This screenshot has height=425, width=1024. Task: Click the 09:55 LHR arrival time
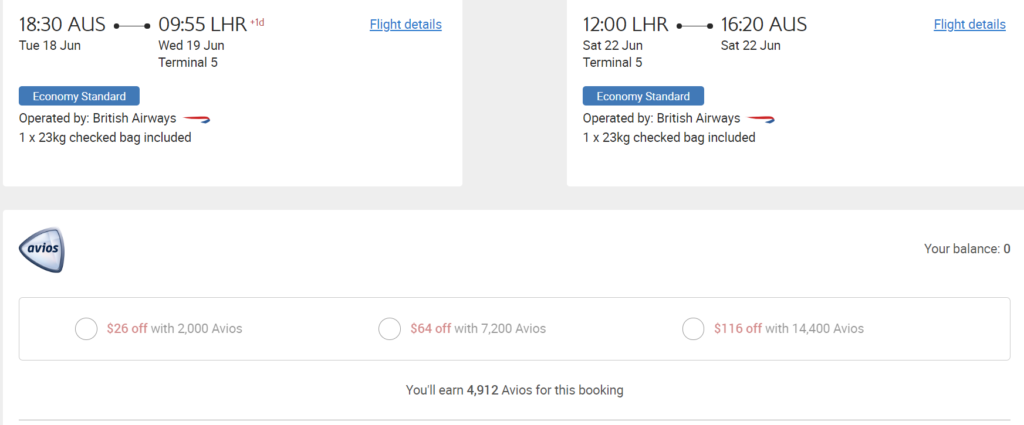pos(203,25)
